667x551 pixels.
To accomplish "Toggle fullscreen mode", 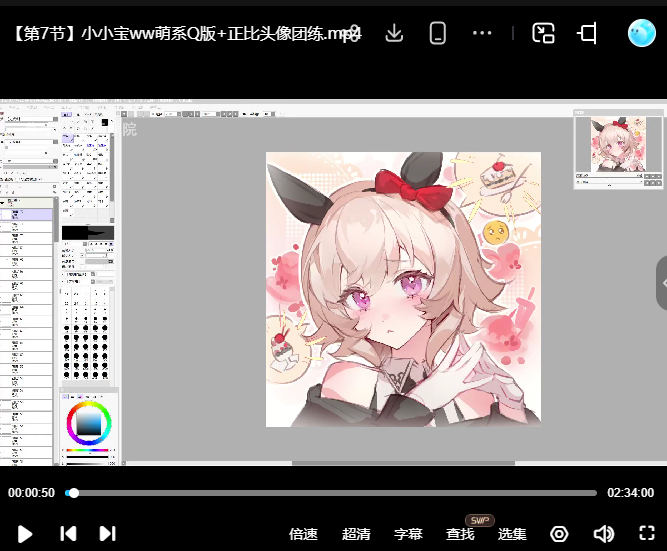I will pos(646,534).
